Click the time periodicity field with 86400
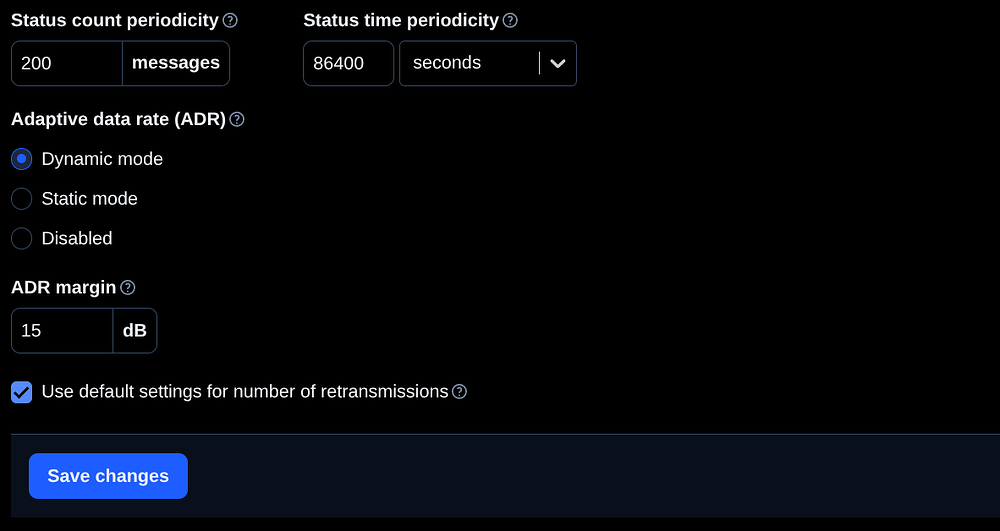 click(348, 63)
